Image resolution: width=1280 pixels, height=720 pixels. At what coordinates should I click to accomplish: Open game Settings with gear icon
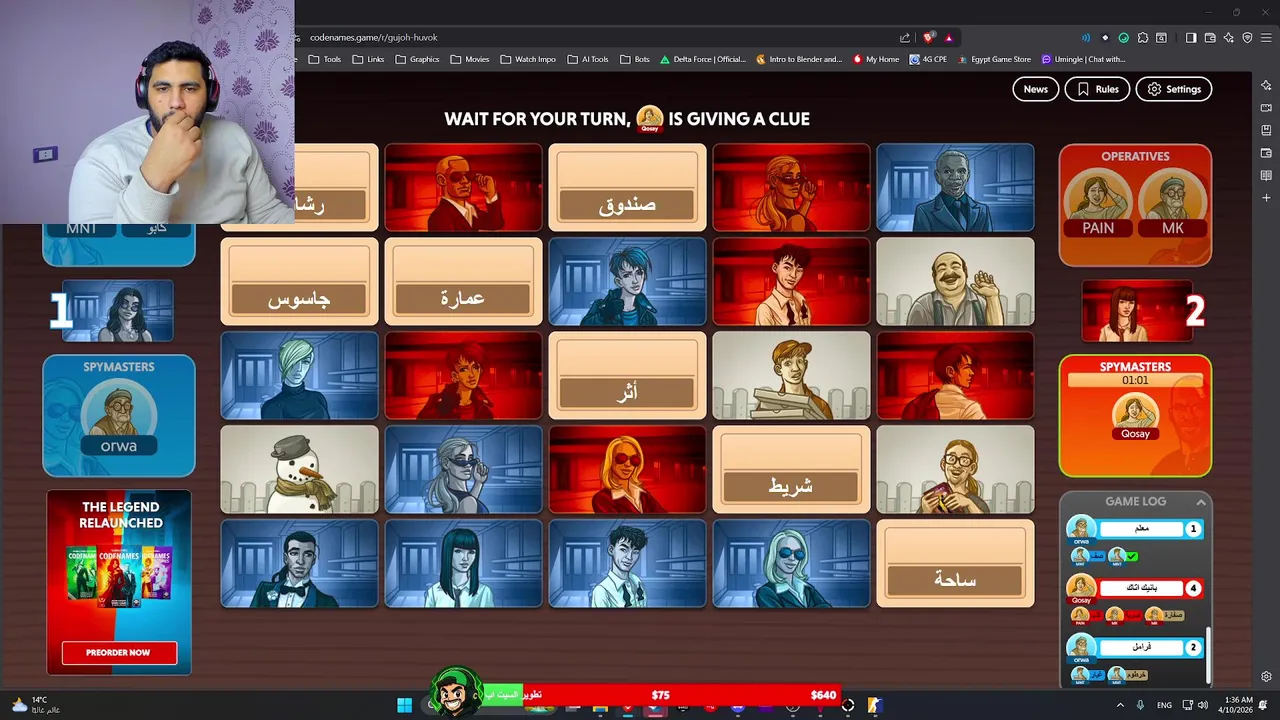pos(1174,89)
